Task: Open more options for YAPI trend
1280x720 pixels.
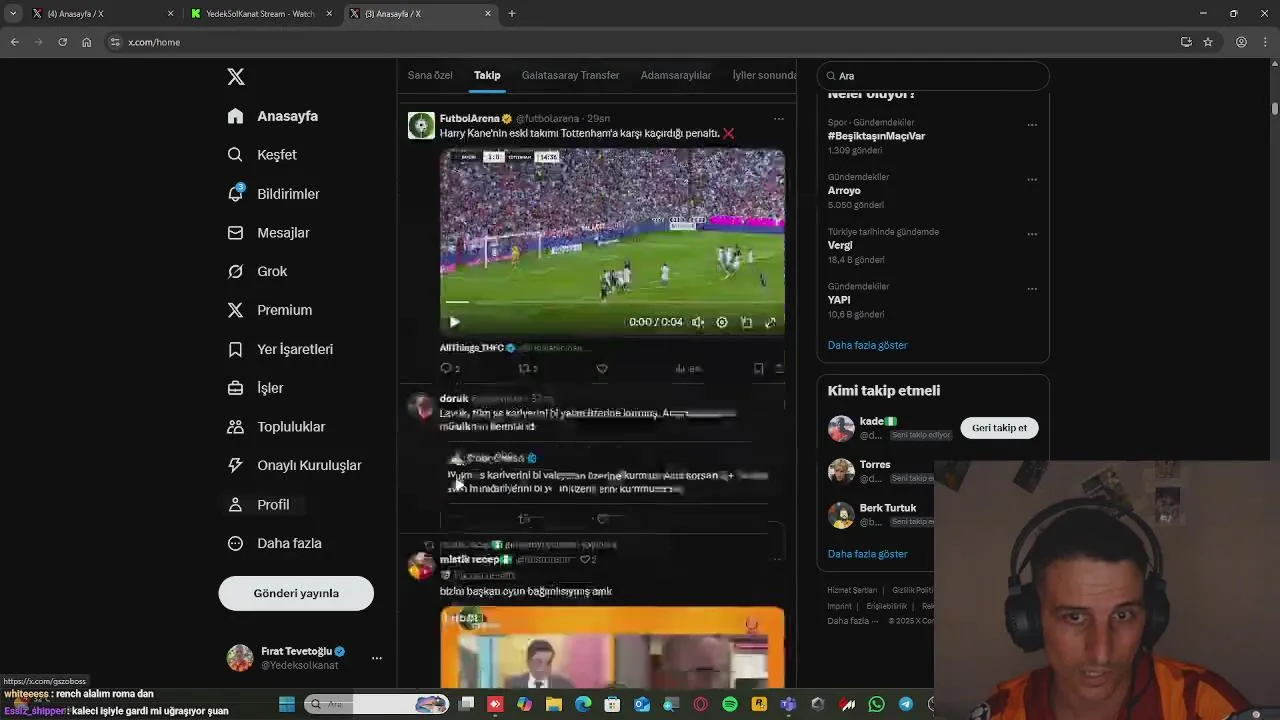Action: point(1032,289)
